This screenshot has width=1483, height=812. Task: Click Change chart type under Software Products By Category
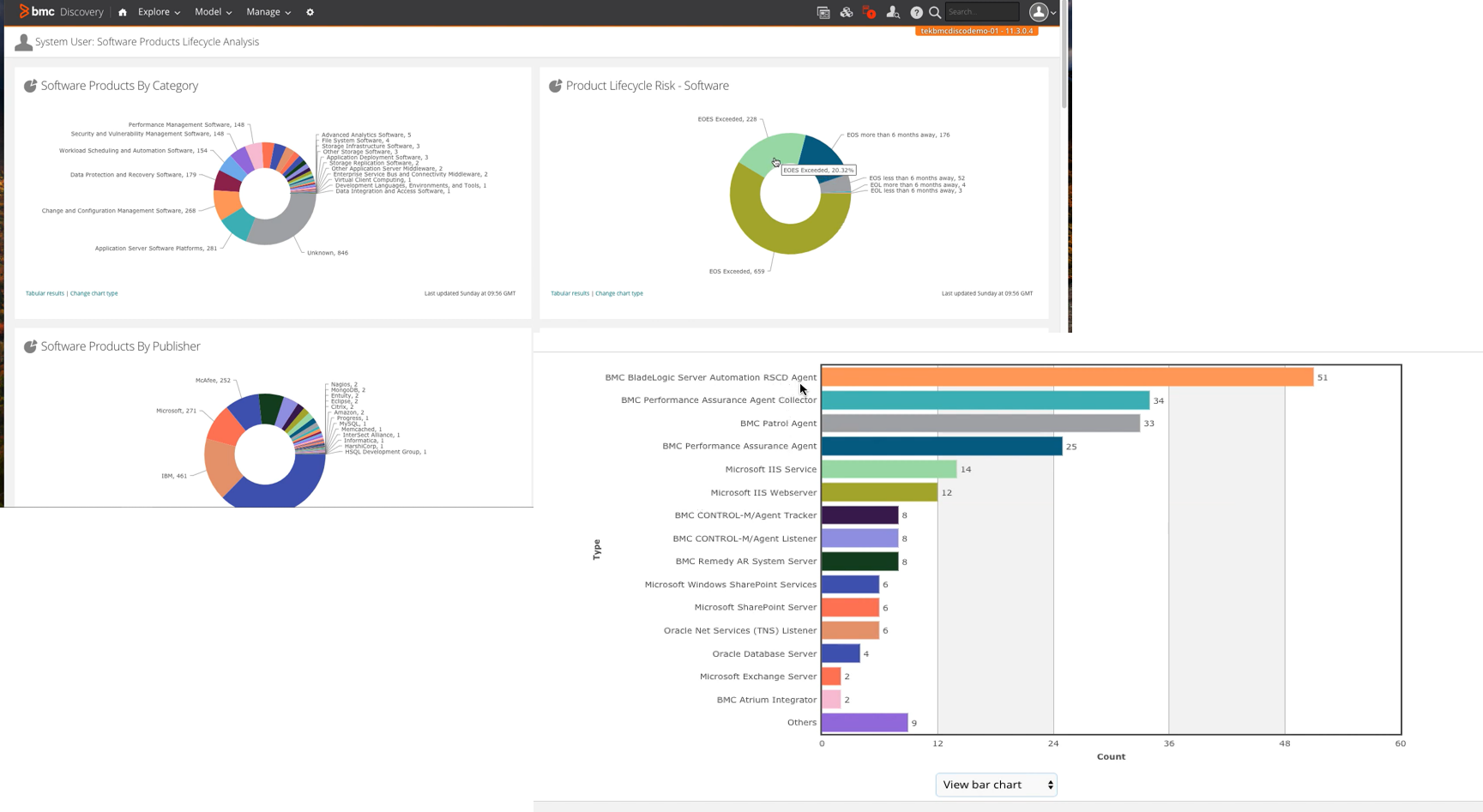94,293
